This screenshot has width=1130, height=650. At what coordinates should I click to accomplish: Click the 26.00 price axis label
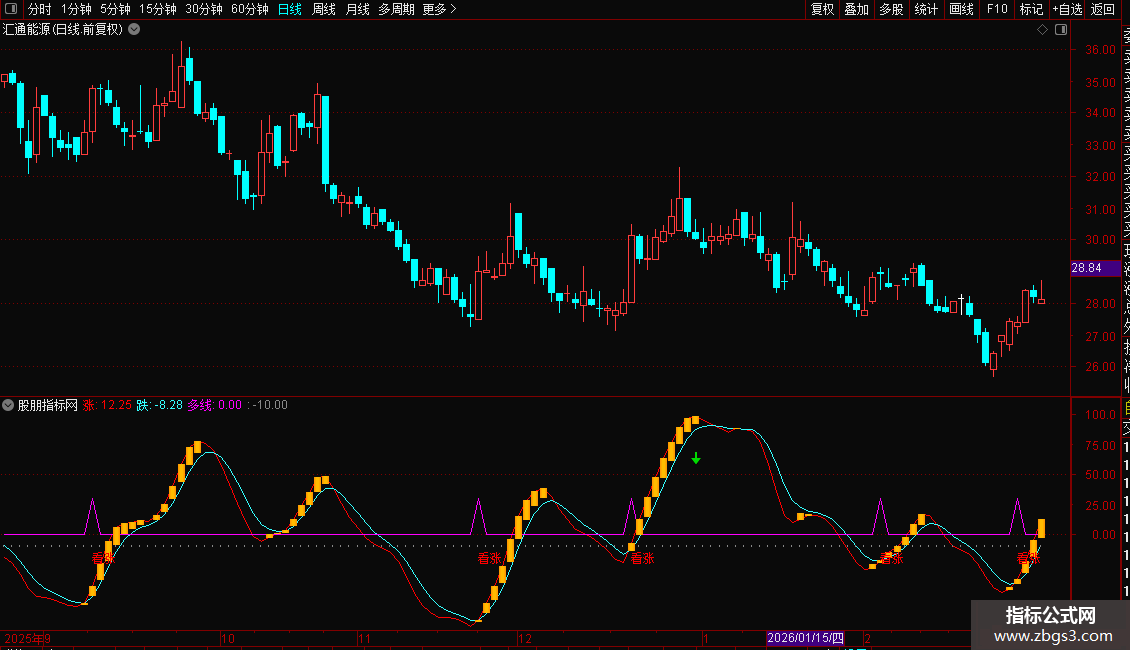1100,366
